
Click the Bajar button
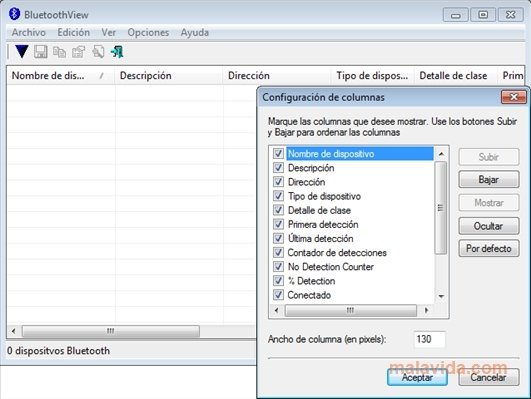489,180
